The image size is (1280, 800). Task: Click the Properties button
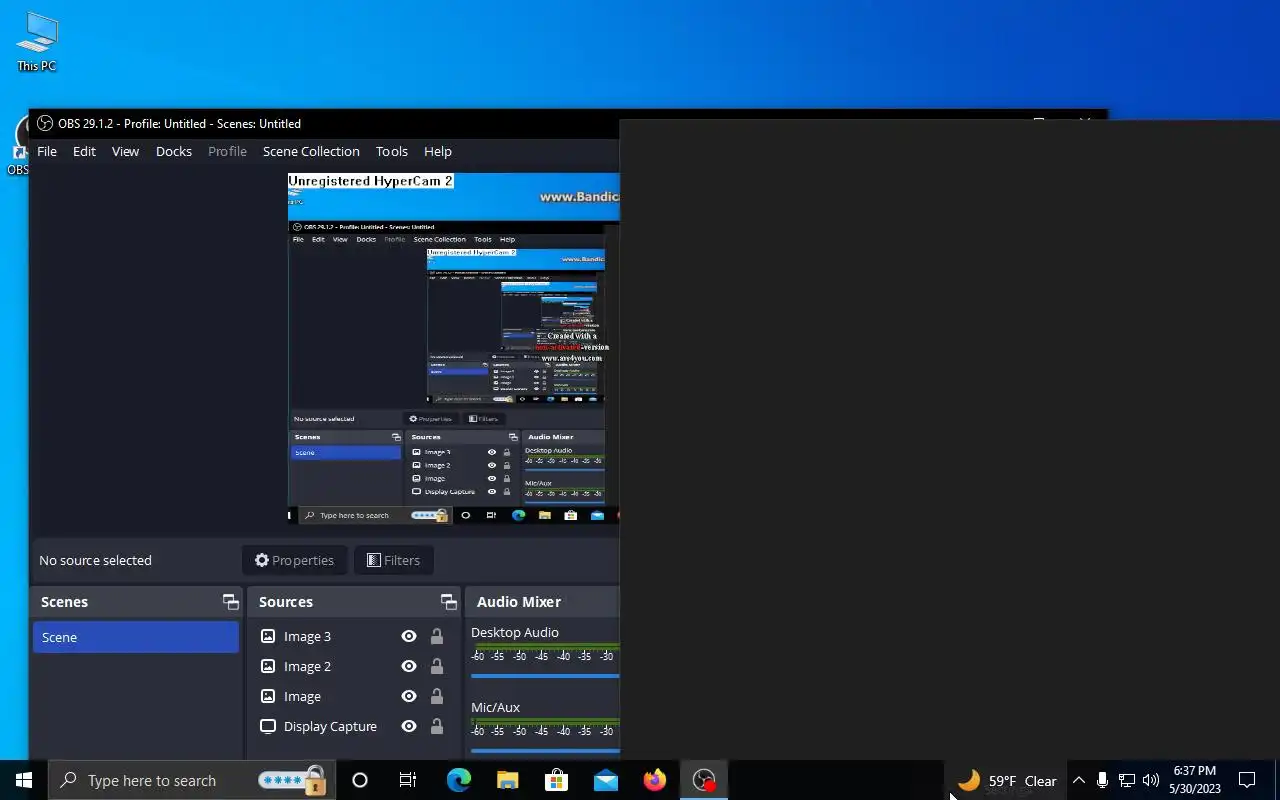(294, 560)
